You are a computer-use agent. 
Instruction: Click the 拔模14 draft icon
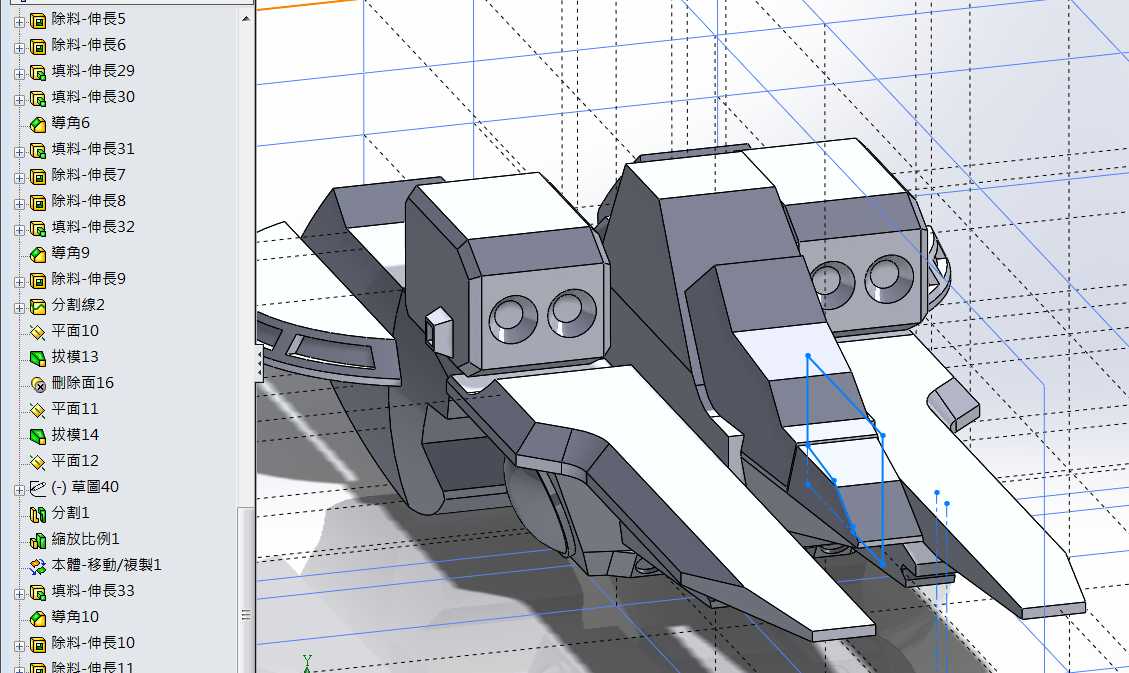37,435
